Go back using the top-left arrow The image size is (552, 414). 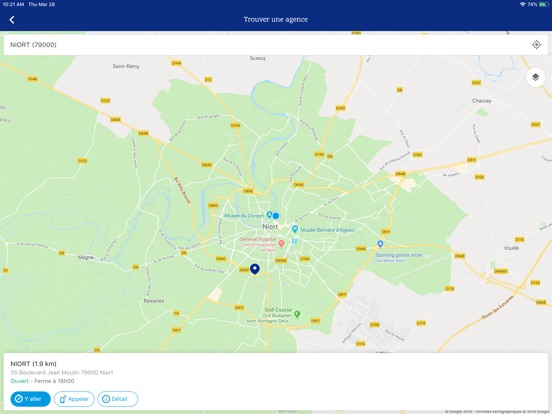tap(12, 20)
